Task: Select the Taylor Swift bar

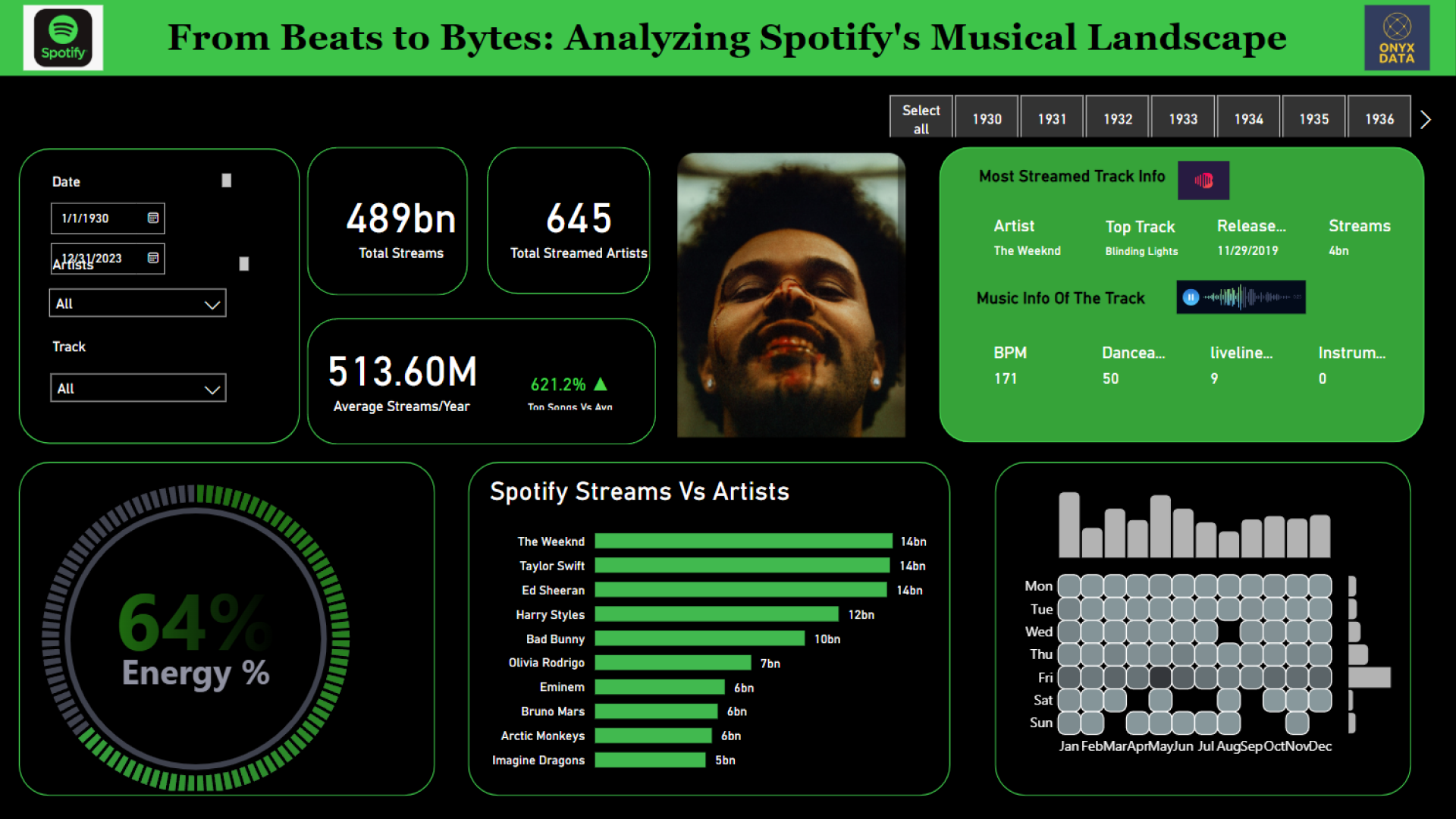Action: pyautogui.click(x=742, y=566)
